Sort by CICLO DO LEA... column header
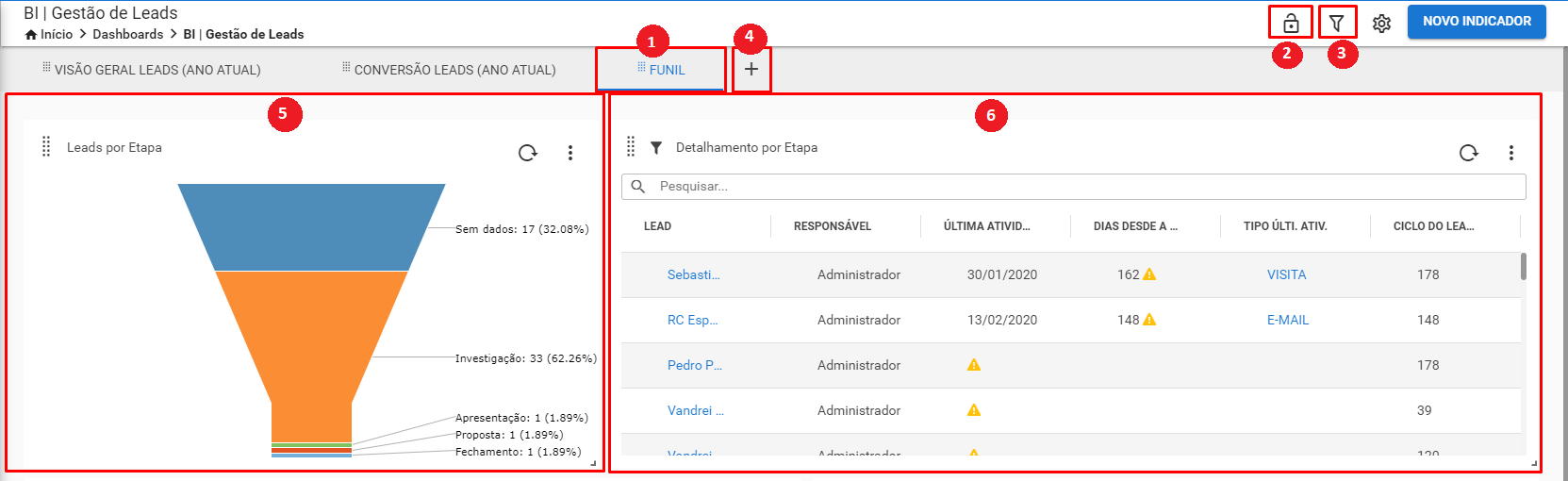Screen dimensions: 1568x481 click(1434, 226)
